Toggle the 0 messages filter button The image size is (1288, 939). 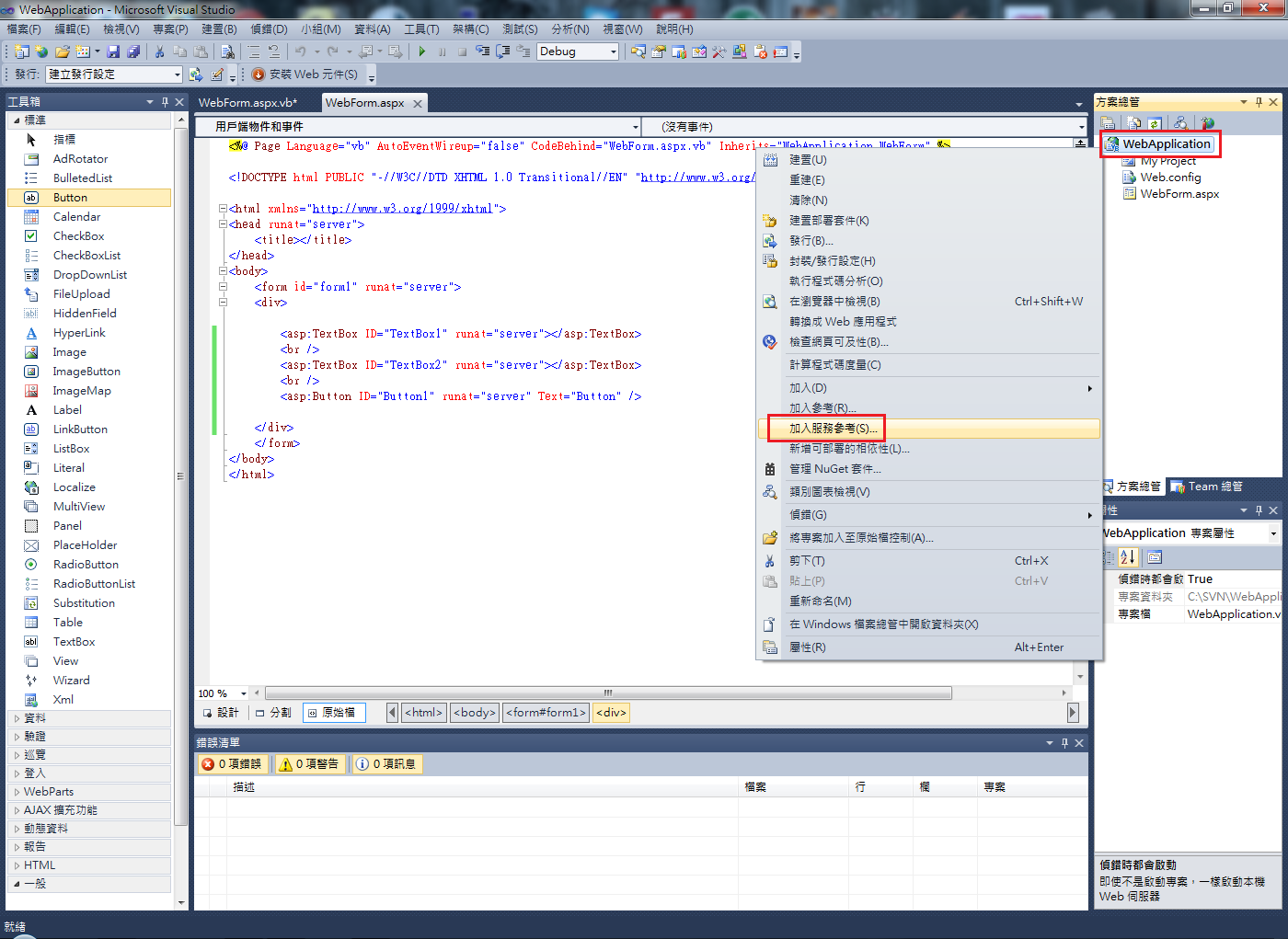click(x=387, y=764)
